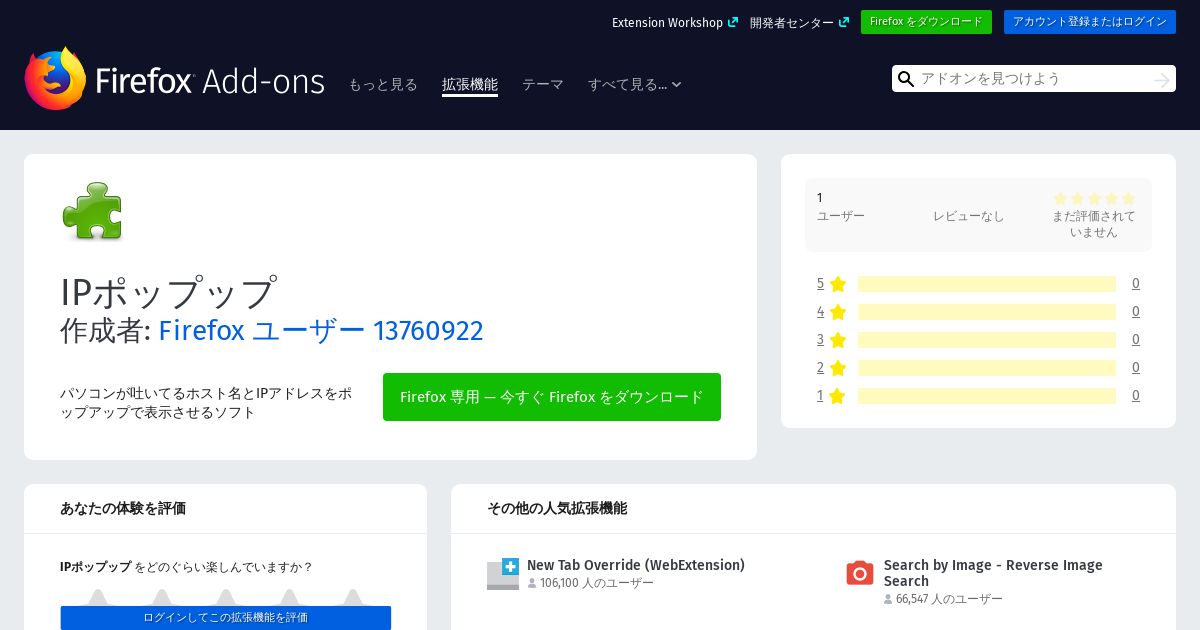
Task: Click the 66,547 人のユーザー text
Action: point(949,599)
